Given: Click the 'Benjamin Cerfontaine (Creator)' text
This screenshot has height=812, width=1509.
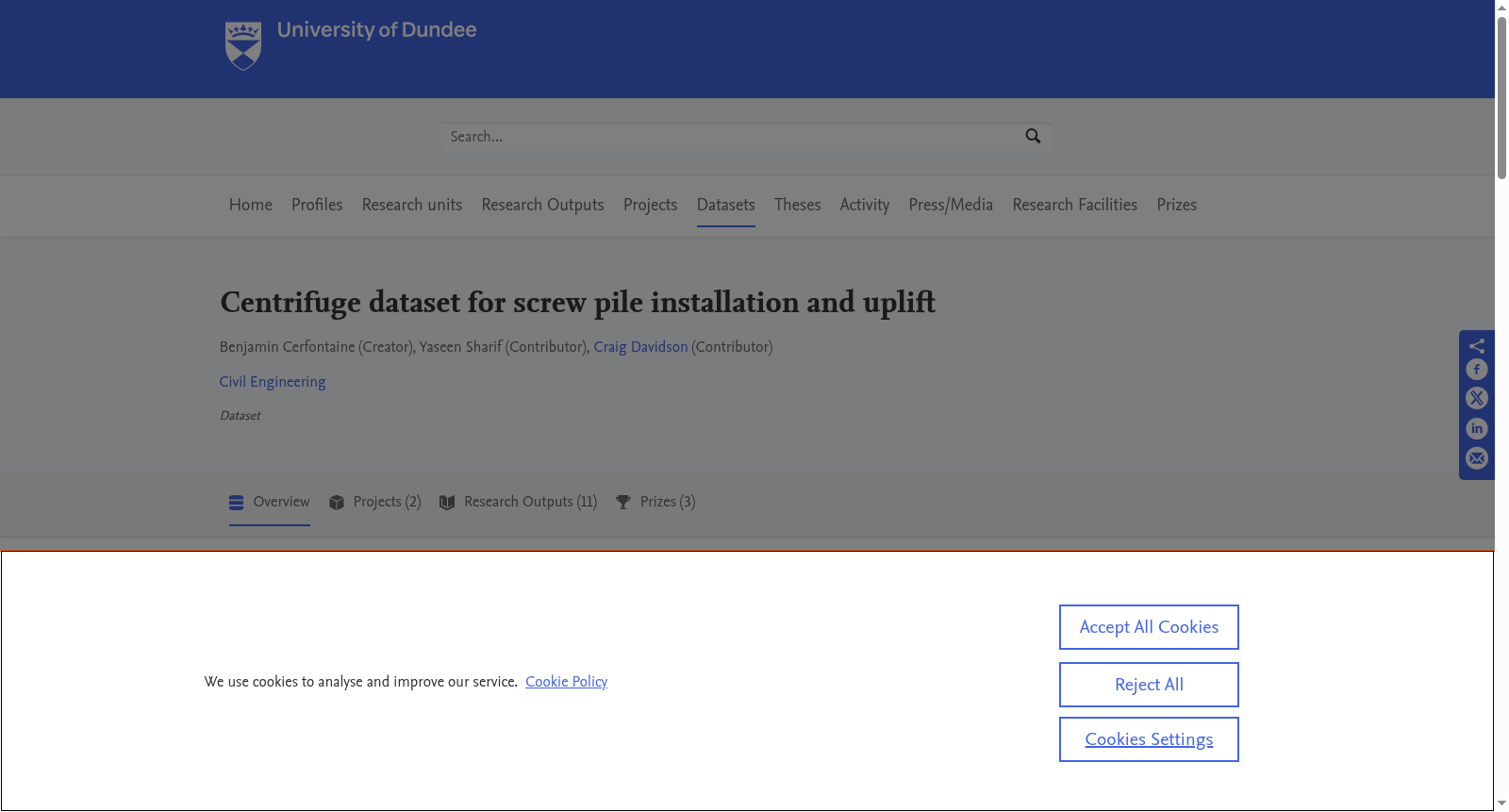Looking at the screenshot, I should click(316, 347).
